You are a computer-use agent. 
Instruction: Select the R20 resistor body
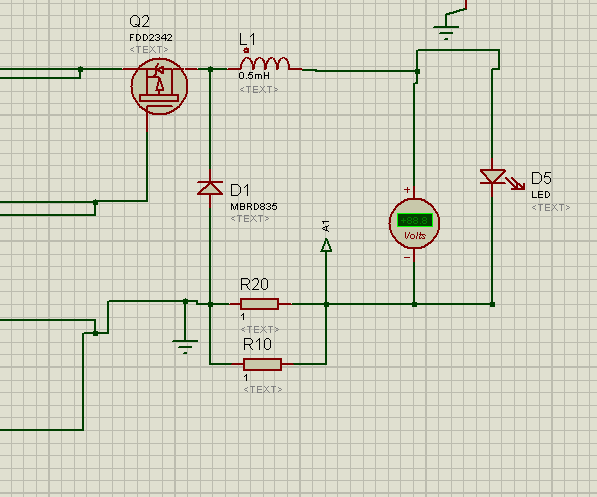tap(260, 304)
